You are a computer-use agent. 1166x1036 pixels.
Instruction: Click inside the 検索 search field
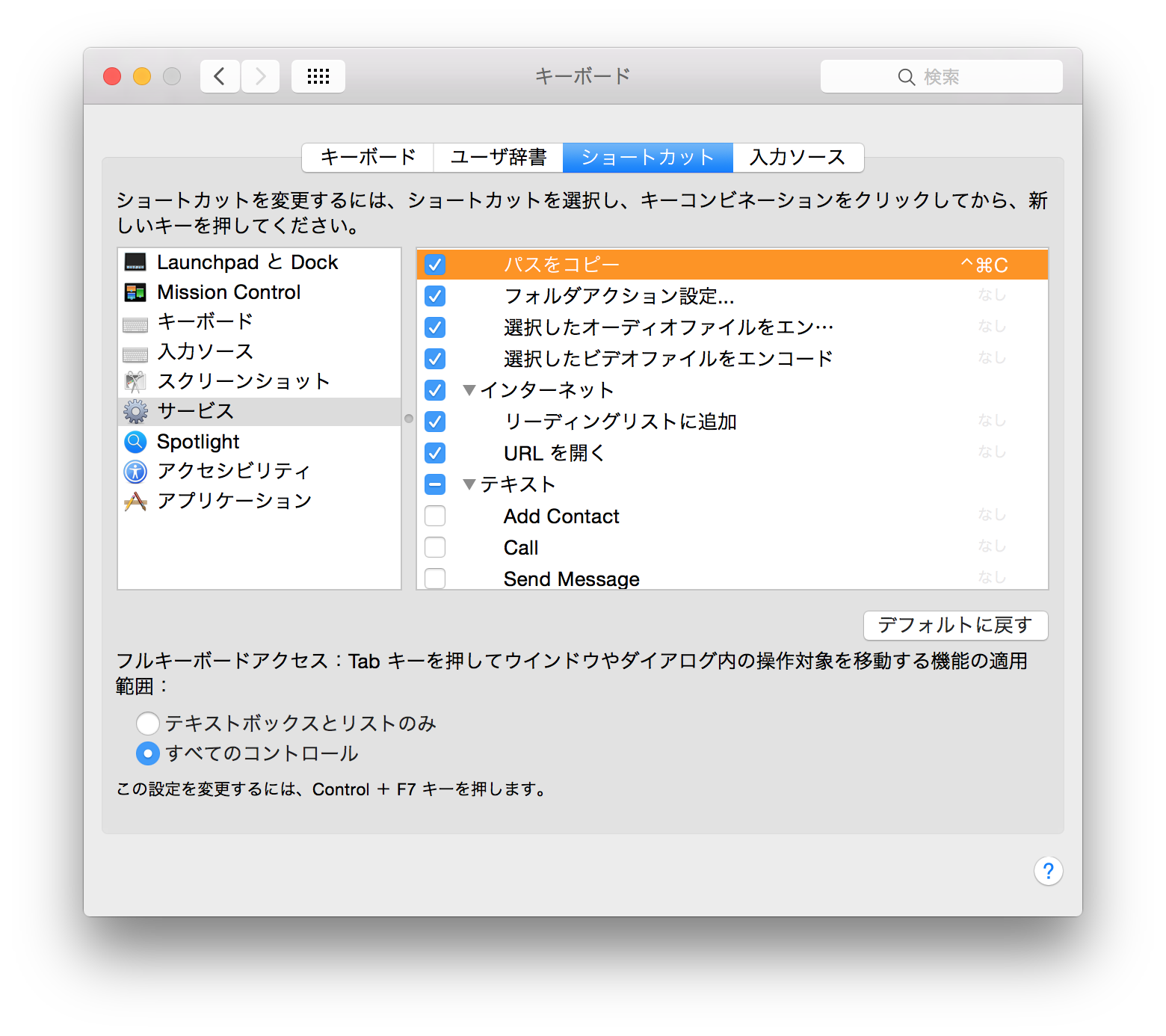tap(942, 75)
